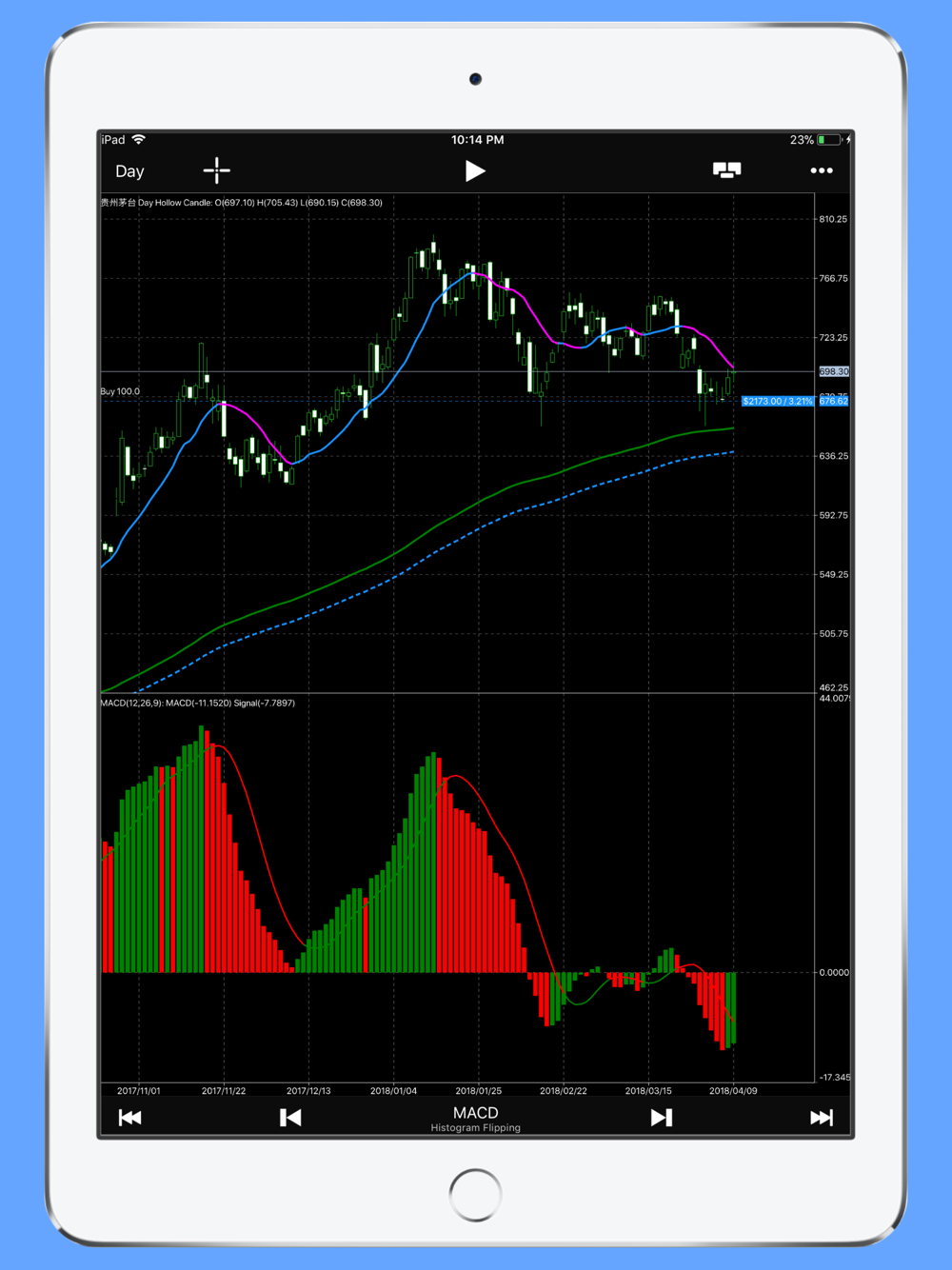This screenshot has height=1270, width=952.
Task: Tap the 549.25 price axis label
Action: pyautogui.click(x=833, y=575)
